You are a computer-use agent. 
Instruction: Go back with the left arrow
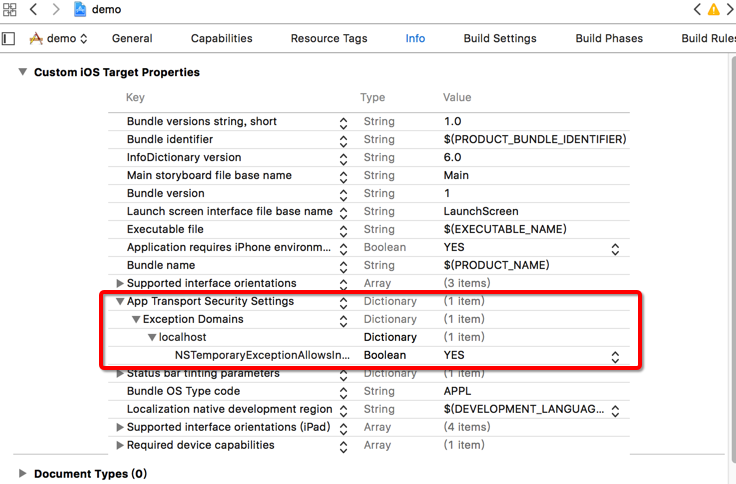(33, 10)
